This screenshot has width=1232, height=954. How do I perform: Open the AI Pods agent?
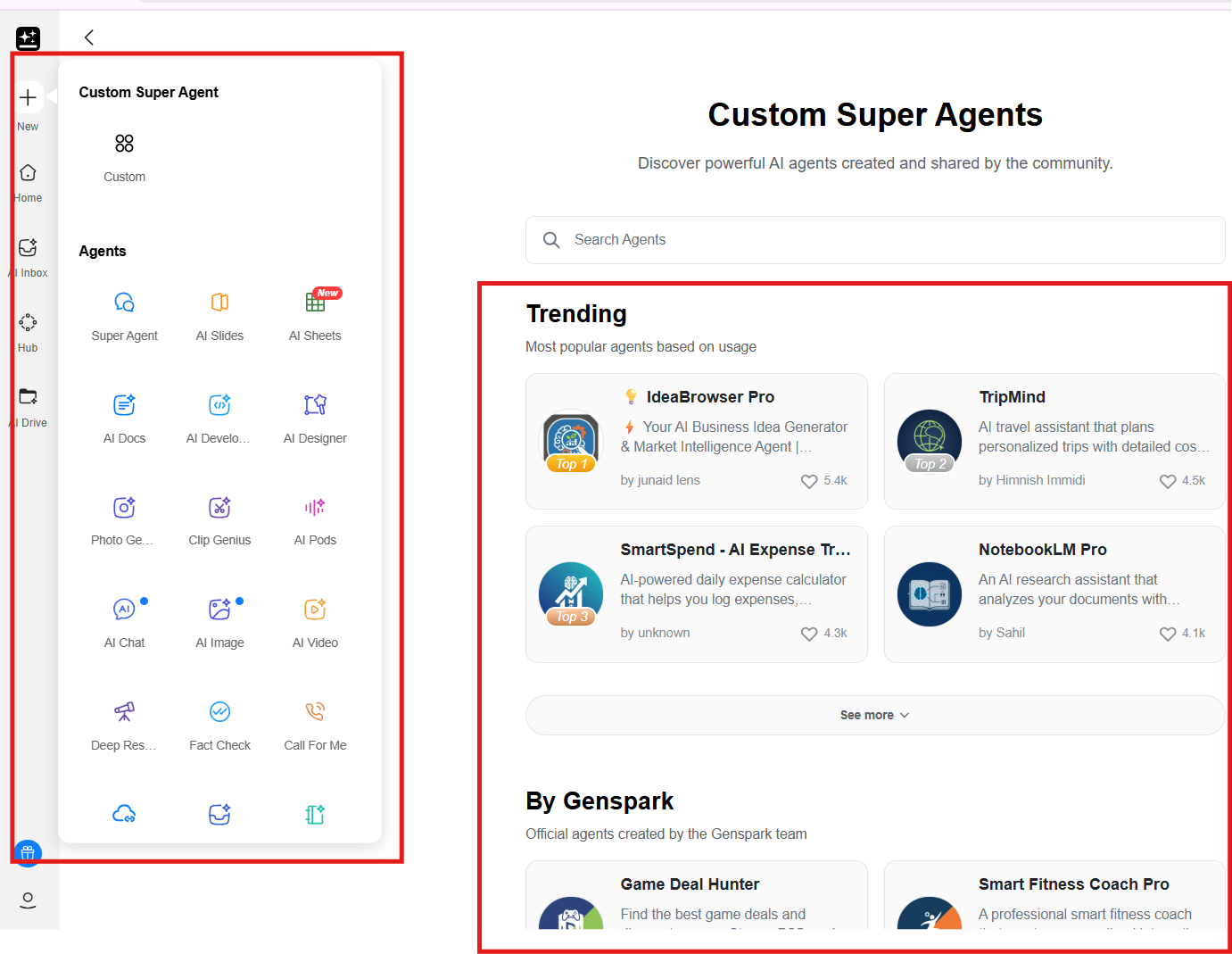pyautogui.click(x=314, y=519)
